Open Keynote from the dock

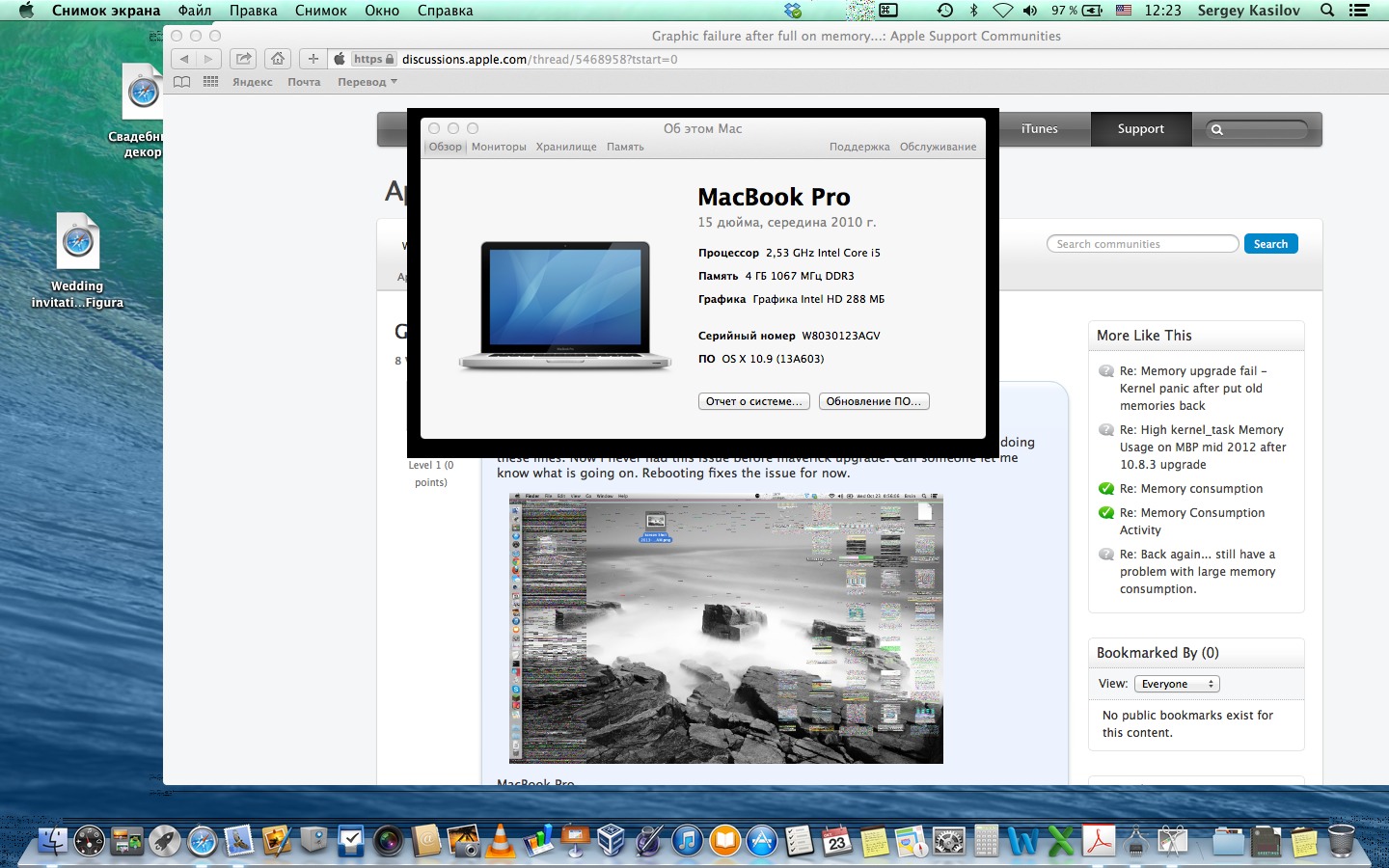click(x=575, y=841)
